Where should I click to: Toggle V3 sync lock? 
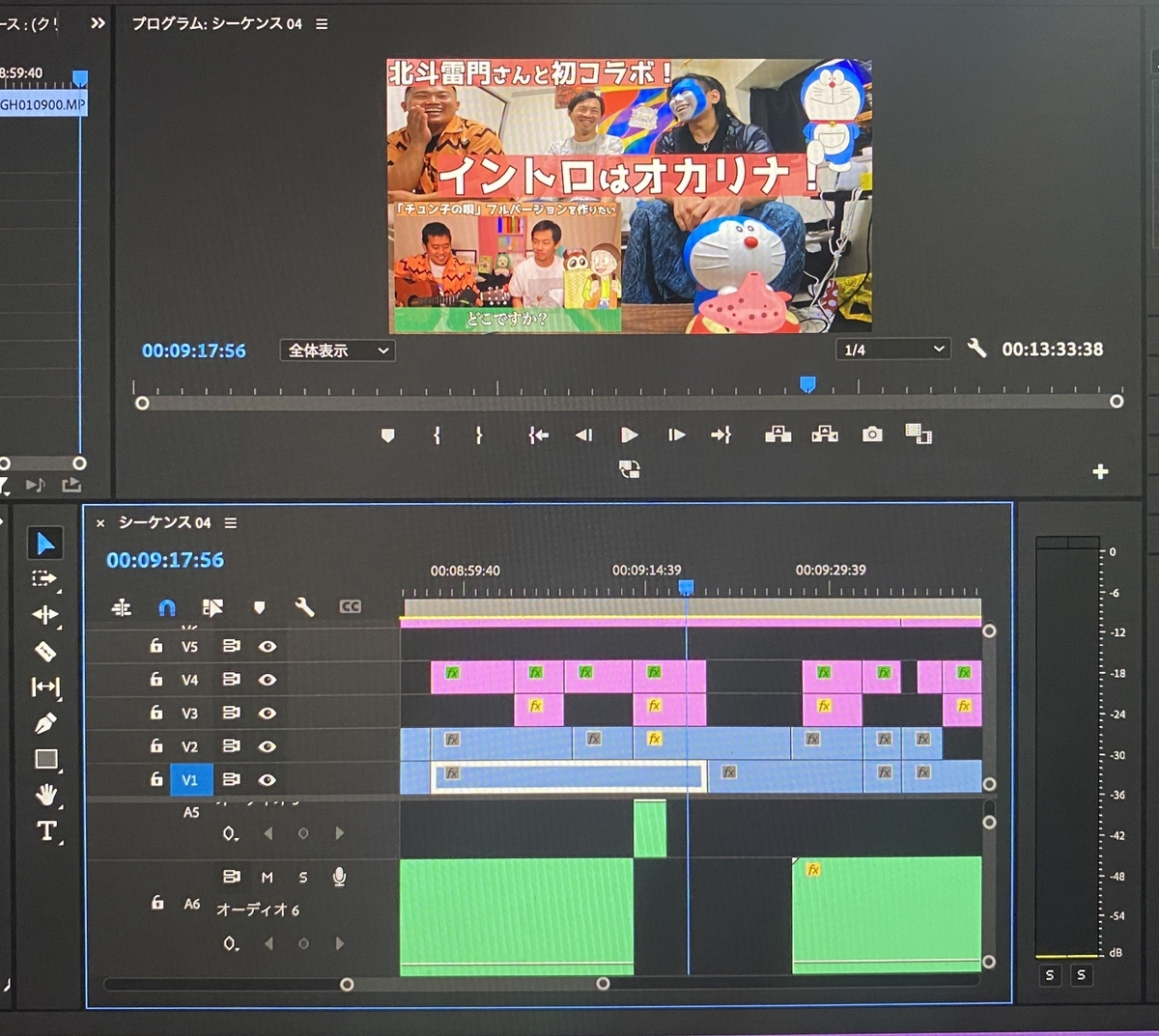[232, 713]
